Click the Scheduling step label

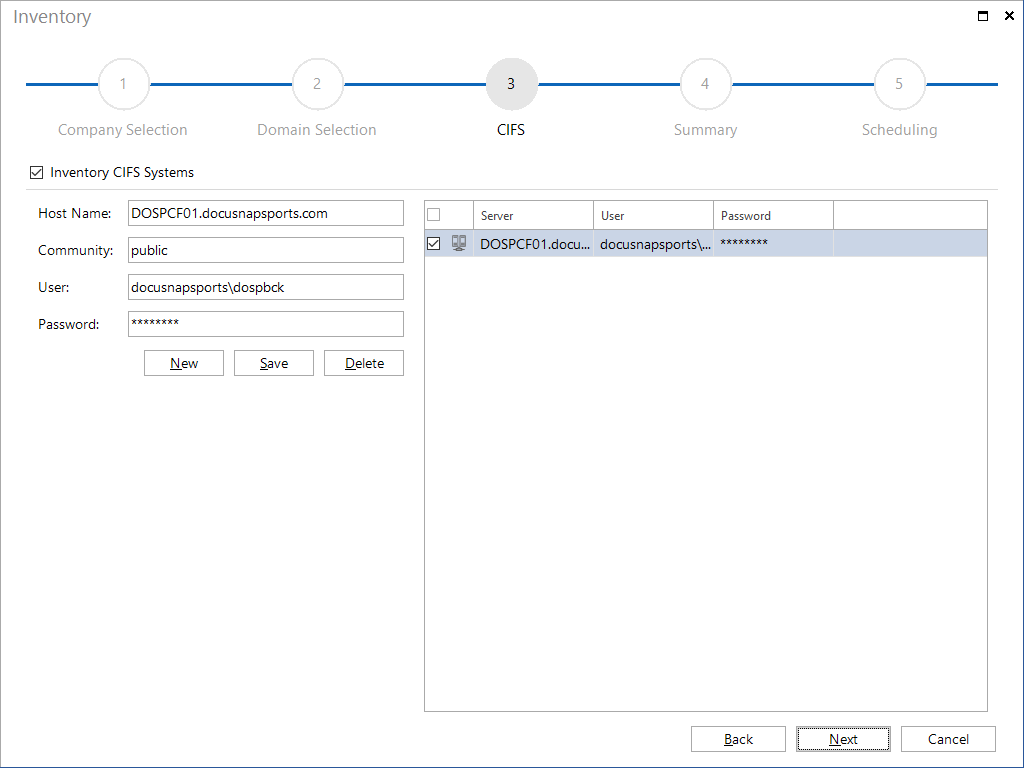point(899,130)
